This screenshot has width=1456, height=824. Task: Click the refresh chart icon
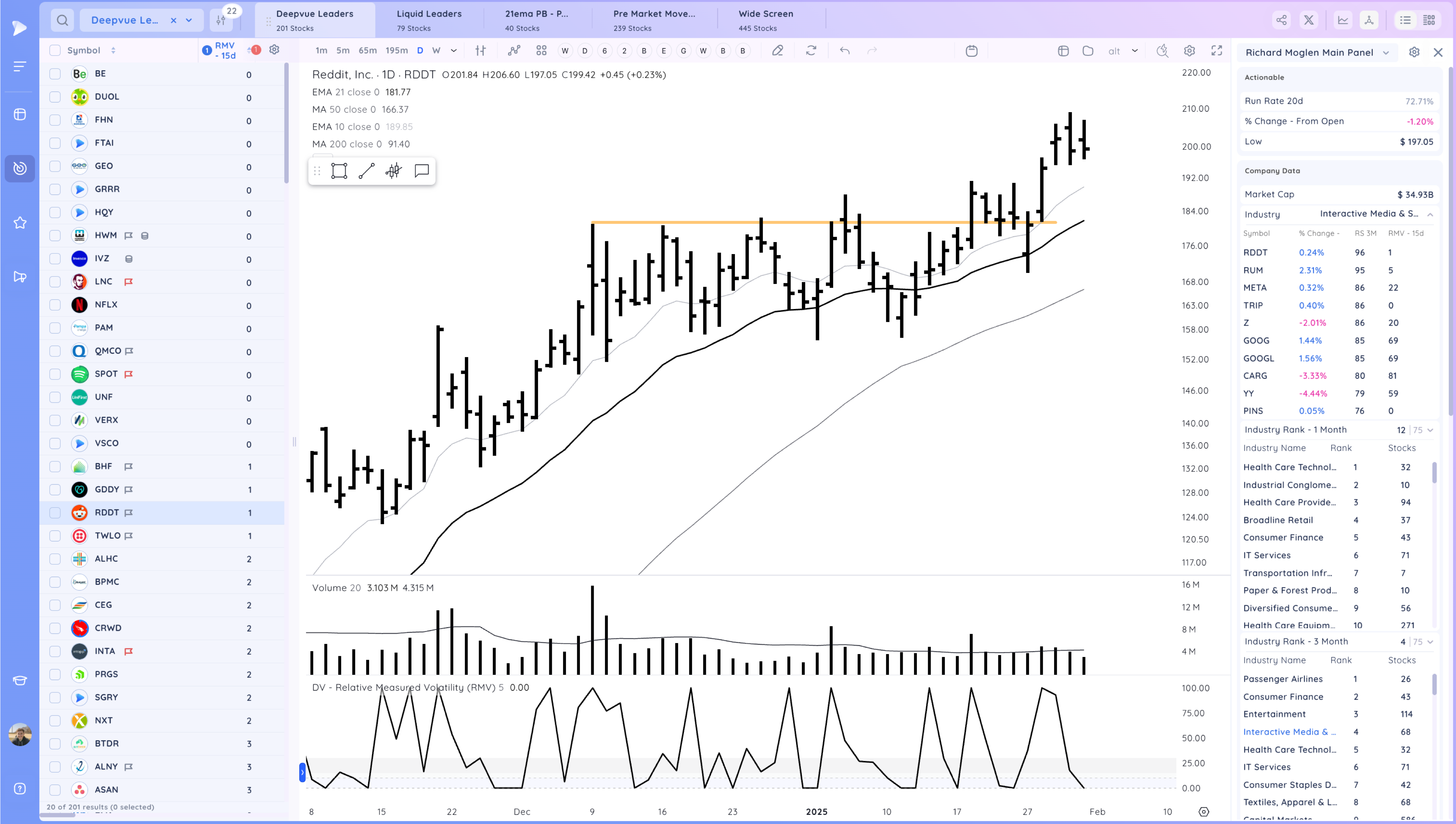(x=811, y=51)
